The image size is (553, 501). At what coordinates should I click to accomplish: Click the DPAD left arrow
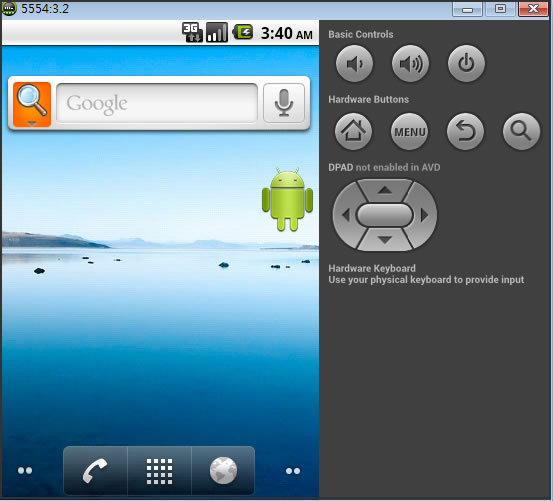tap(345, 215)
